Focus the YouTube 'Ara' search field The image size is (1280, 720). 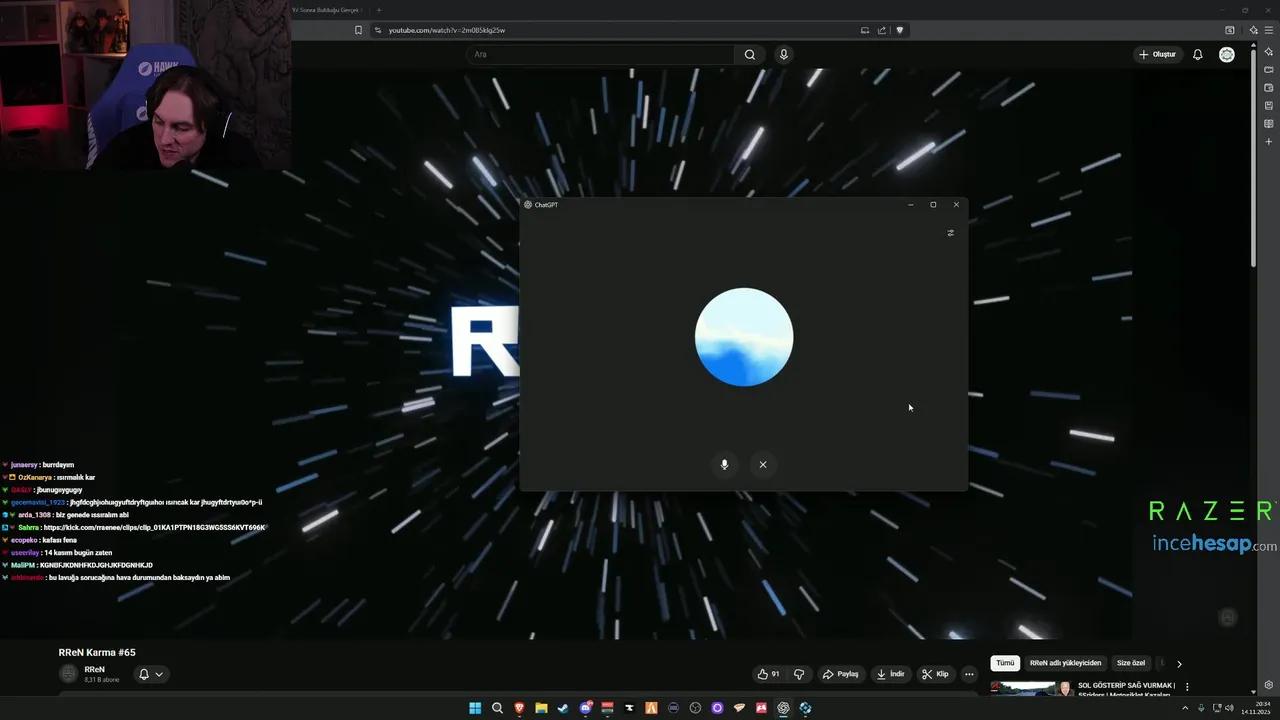tap(600, 54)
